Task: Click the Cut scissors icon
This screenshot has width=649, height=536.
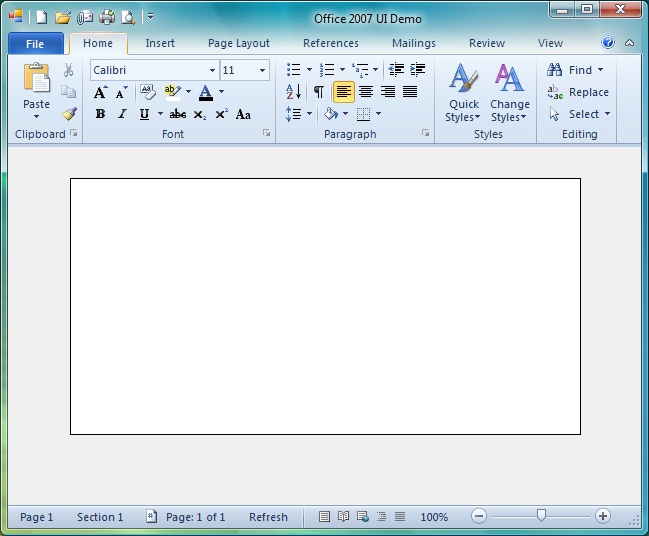Action: coord(68,70)
